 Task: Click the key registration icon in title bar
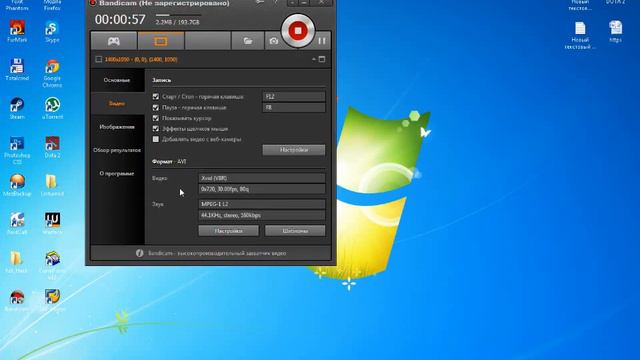[x=260, y=2]
